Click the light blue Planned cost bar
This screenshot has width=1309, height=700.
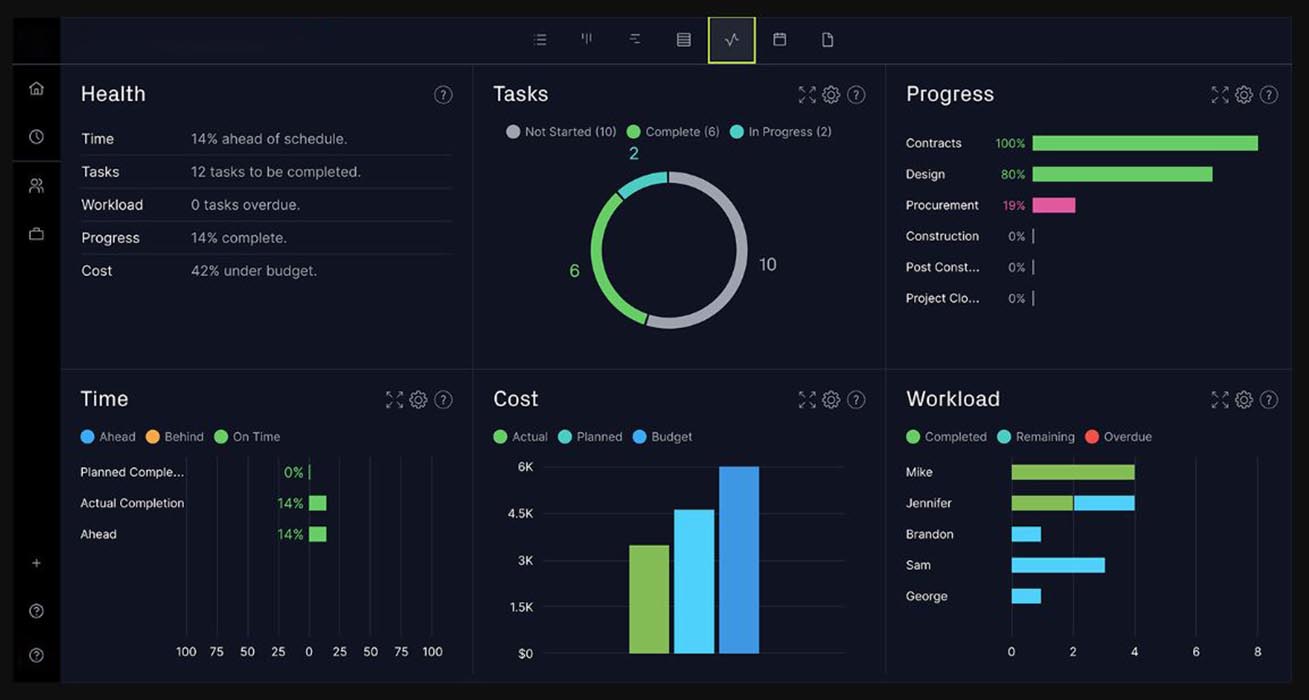pyautogui.click(x=694, y=581)
